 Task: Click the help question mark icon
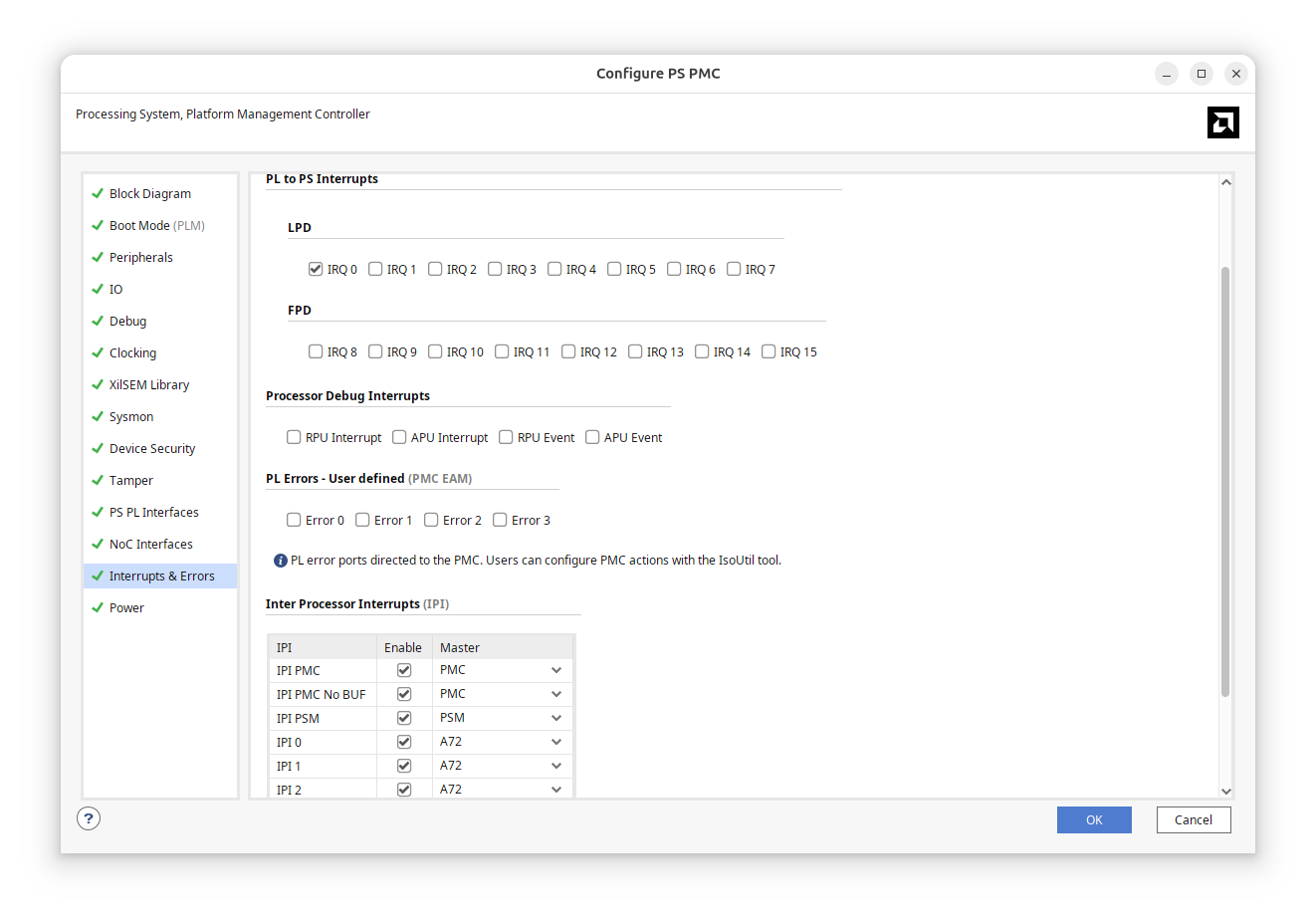tap(89, 818)
